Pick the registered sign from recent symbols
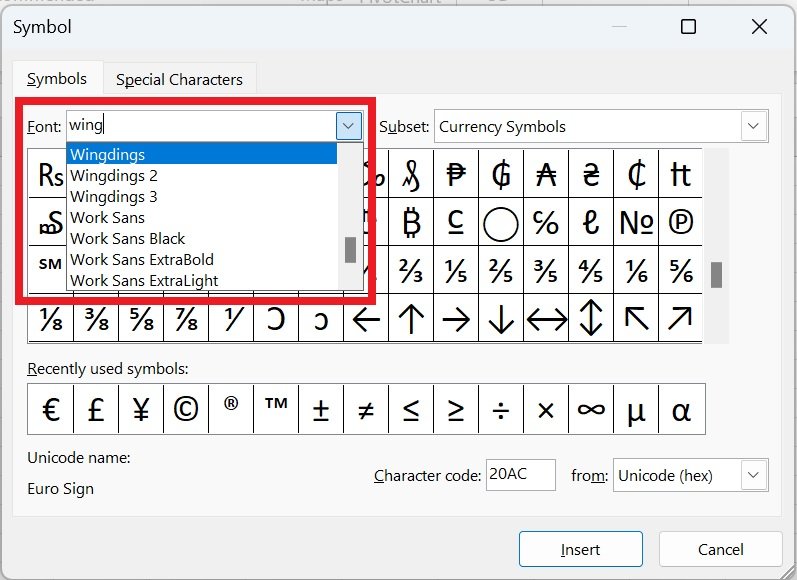 coord(231,409)
